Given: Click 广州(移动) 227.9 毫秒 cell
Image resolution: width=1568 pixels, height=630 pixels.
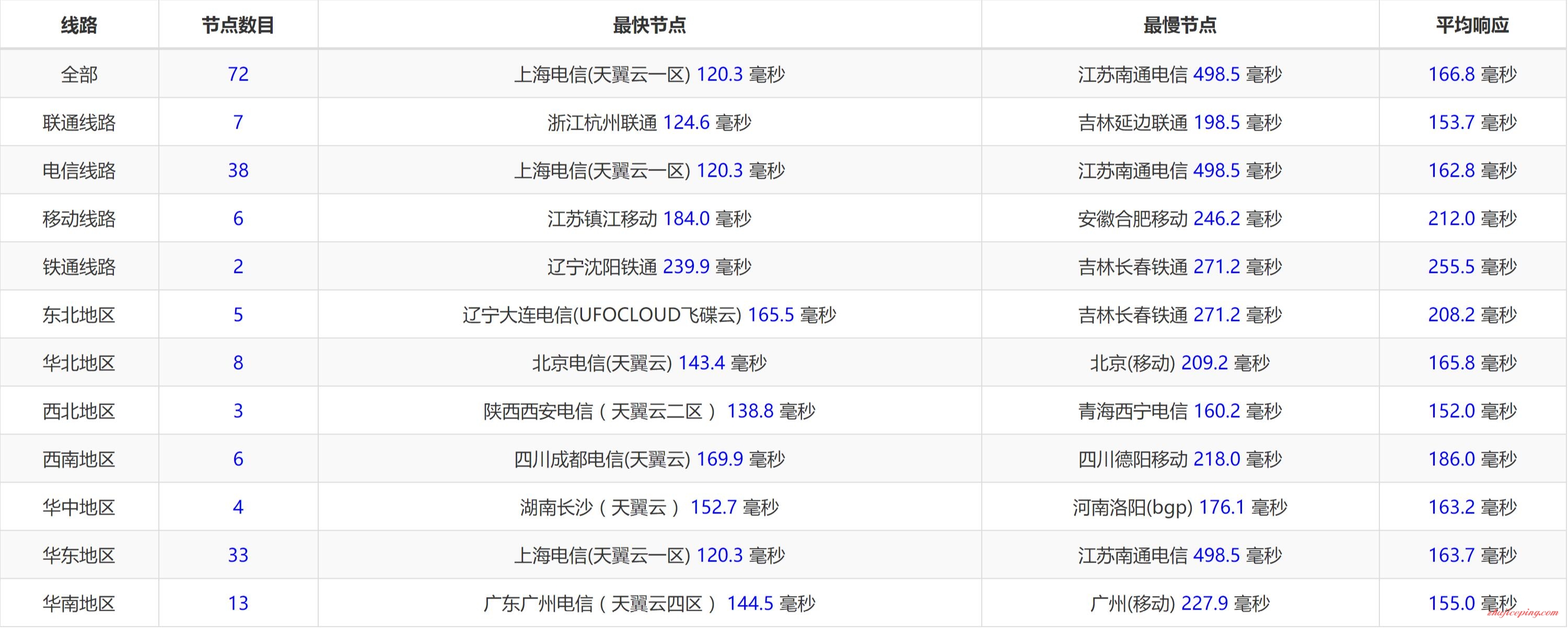Looking at the screenshot, I should pyautogui.click(x=1180, y=604).
